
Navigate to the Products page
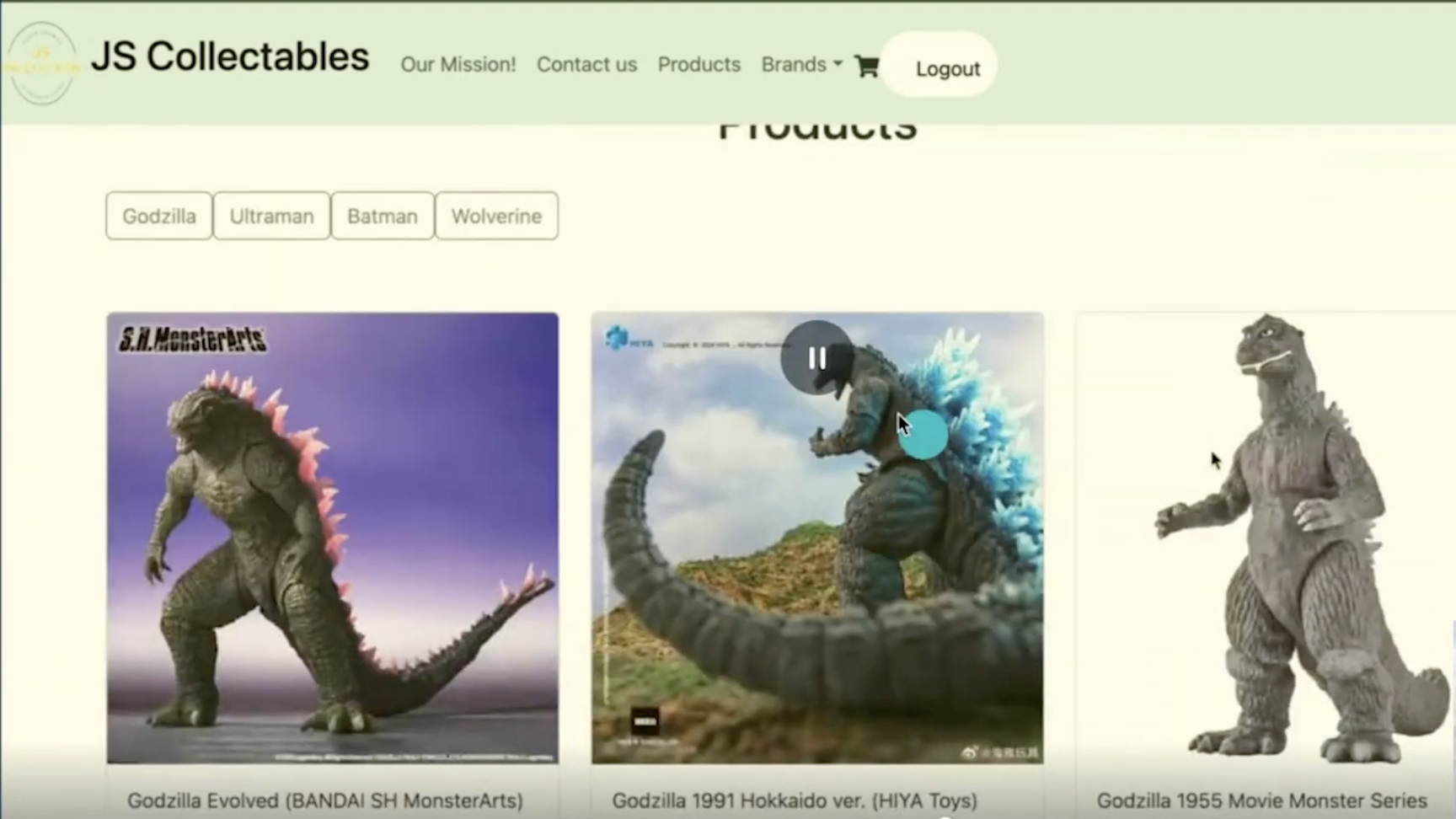pos(699,65)
